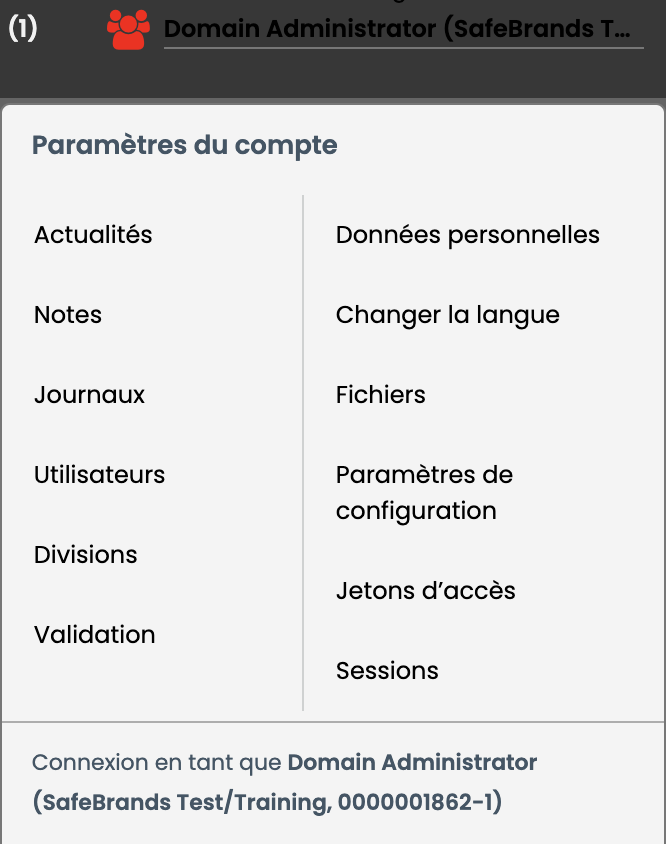This screenshot has width=666, height=844.
Task: Click the Paramètres du compte heading
Action: point(185,145)
